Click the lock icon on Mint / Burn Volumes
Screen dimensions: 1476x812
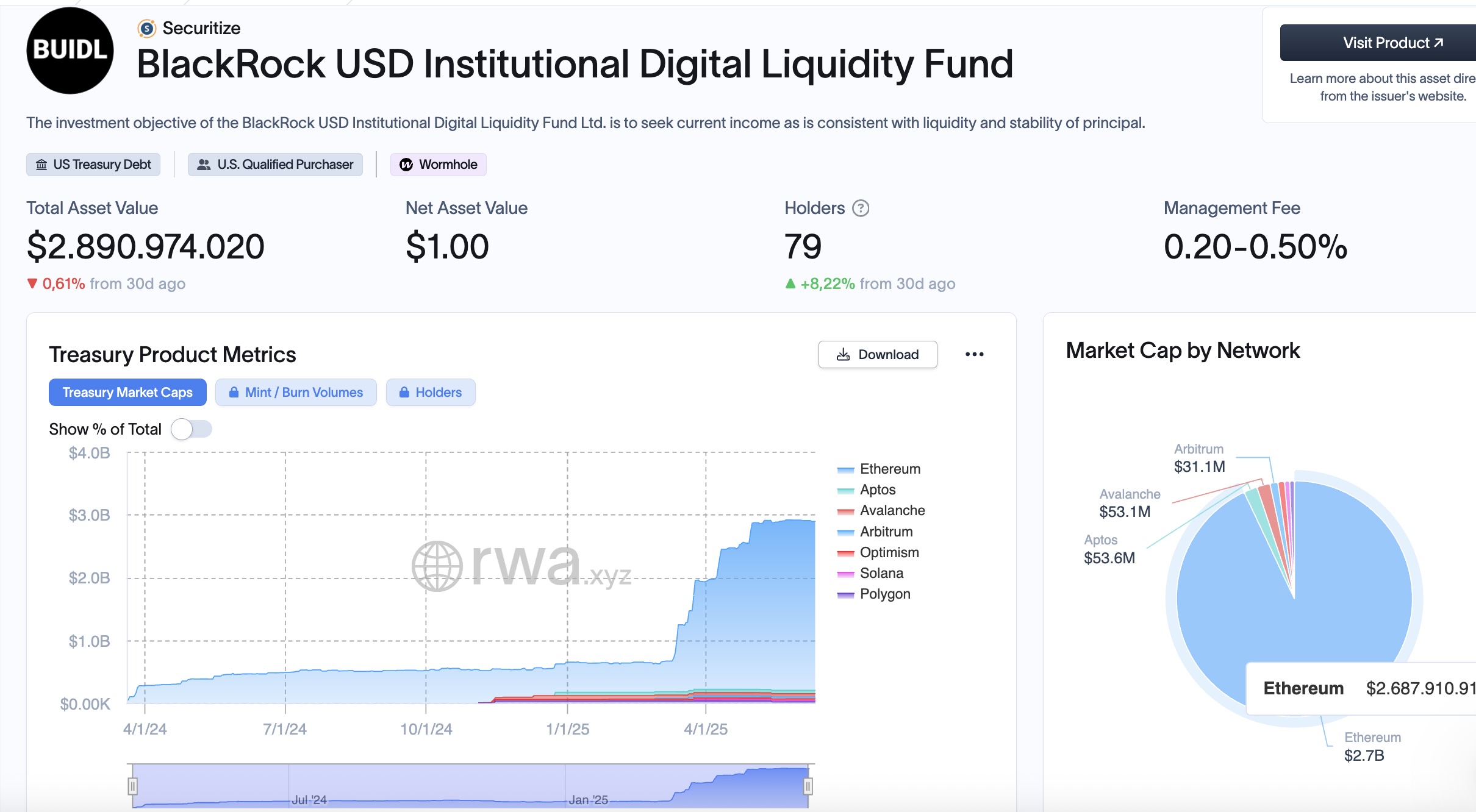(234, 393)
